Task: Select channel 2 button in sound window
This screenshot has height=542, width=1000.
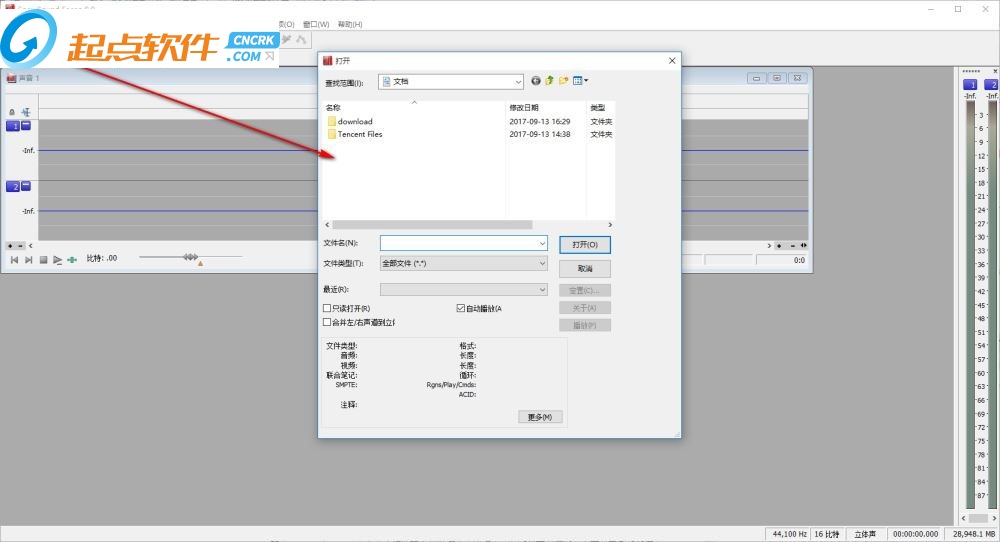Action: (x=13, y=187)
